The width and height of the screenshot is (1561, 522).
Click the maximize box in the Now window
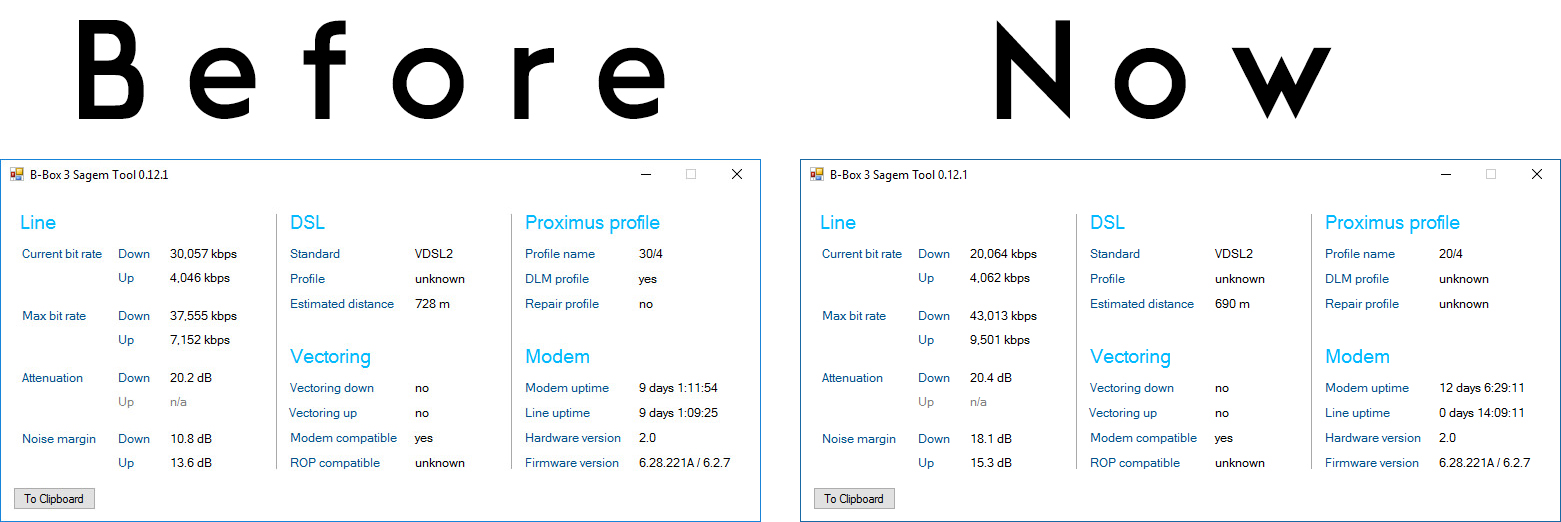pos(1491,174)
